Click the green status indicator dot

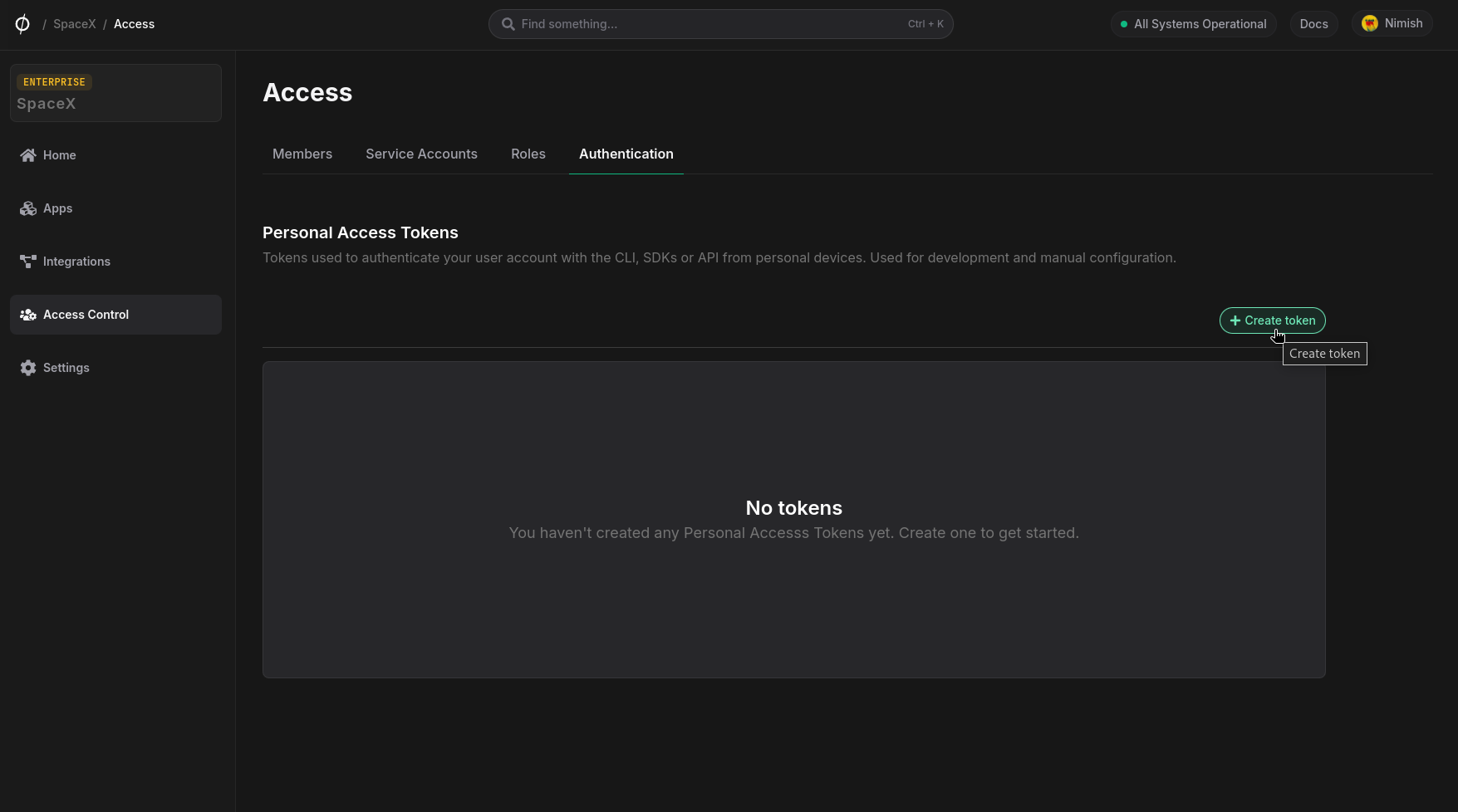pyautogui.click(x=1124, y=24)
